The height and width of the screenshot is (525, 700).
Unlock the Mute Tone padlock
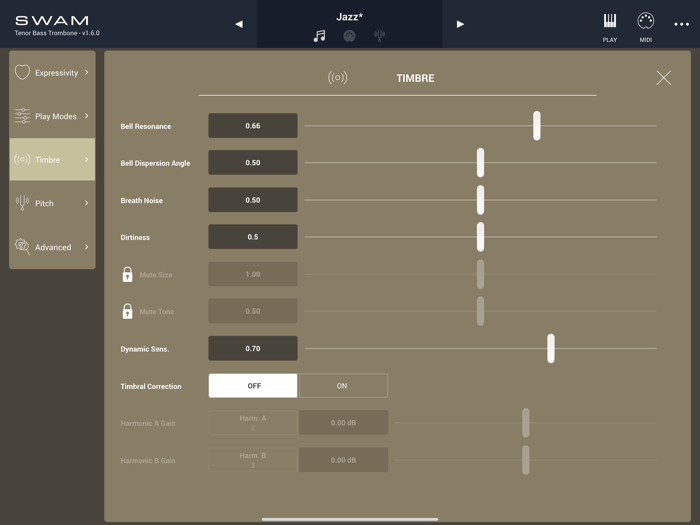[127, 311]
